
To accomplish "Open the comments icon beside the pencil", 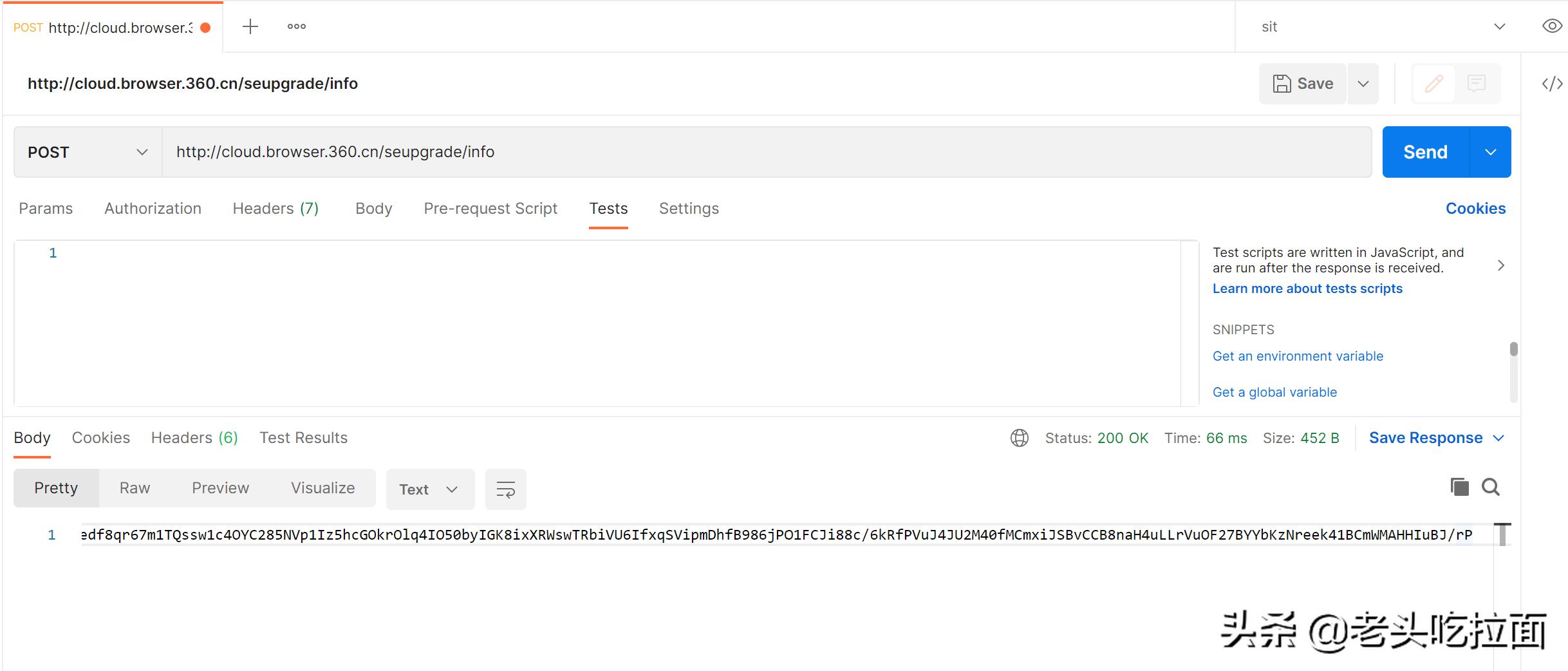I will pyautogui.click(x=1476, y=84).
